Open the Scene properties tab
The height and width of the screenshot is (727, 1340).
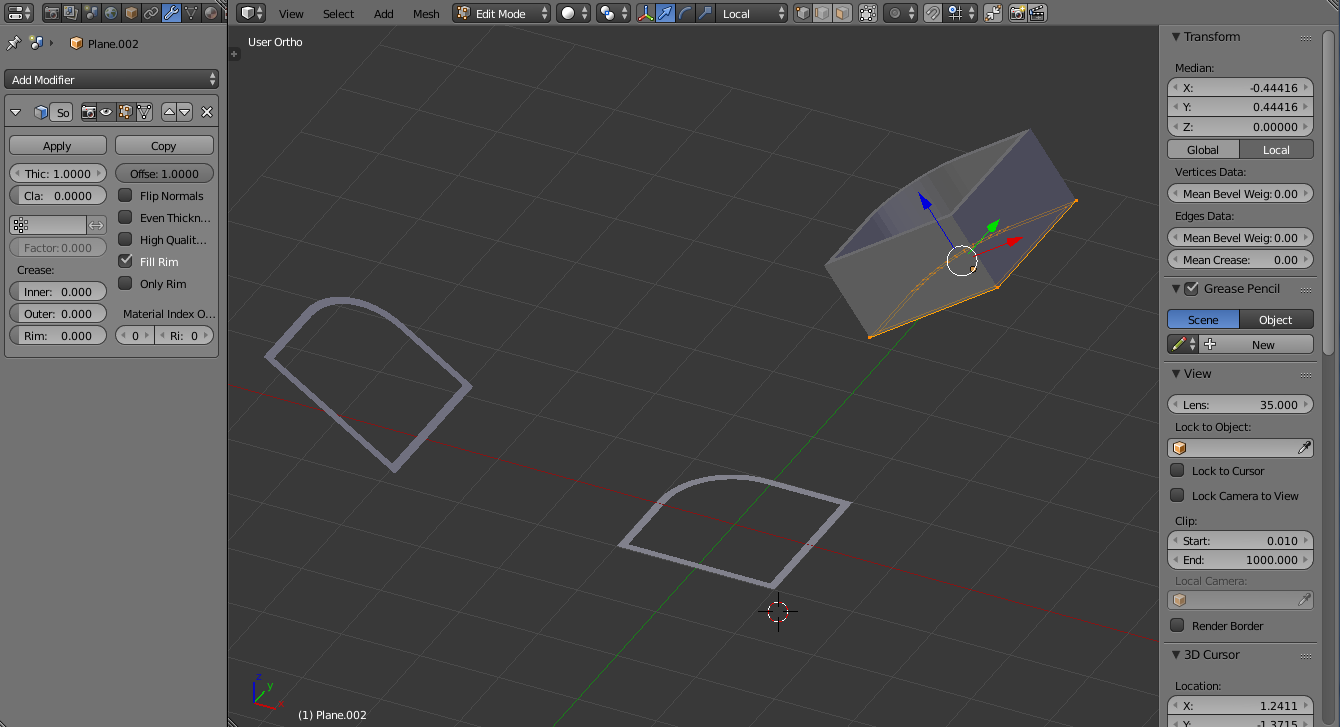(x=91, y=13)
